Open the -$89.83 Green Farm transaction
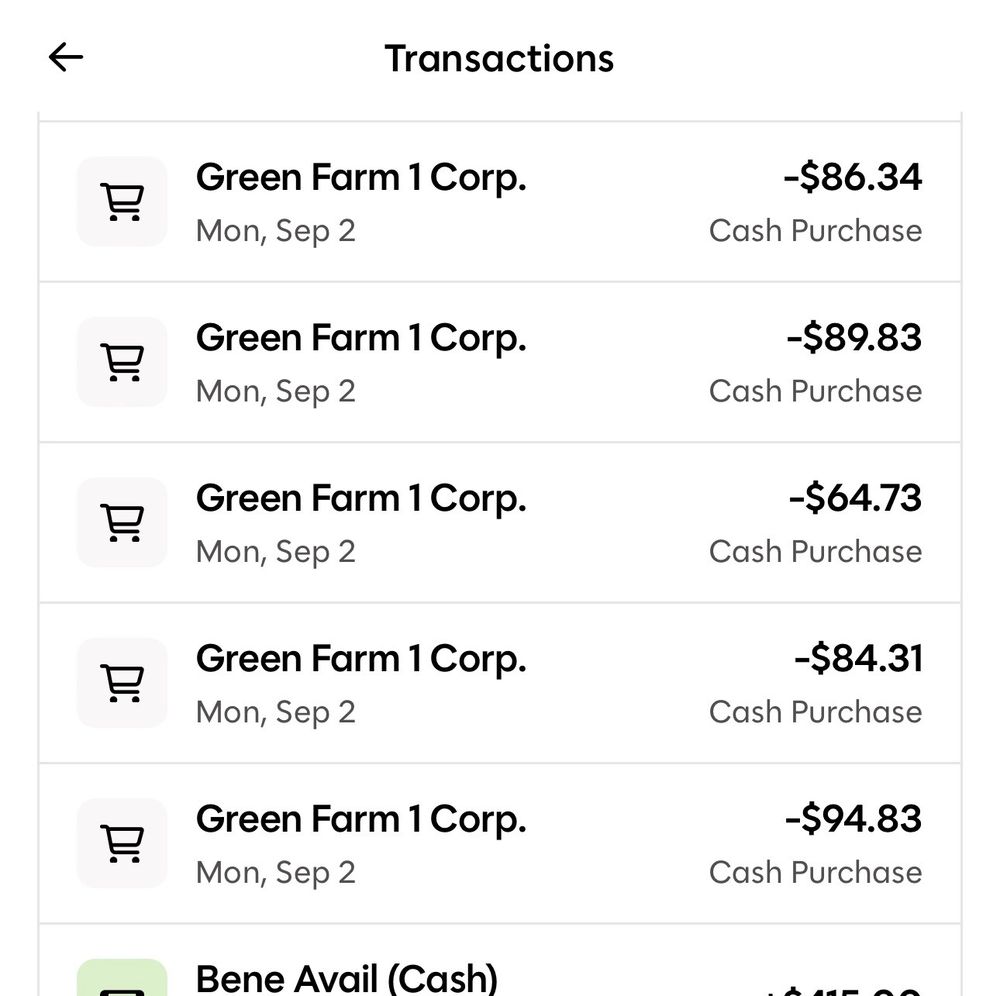This screenshot has height=996, width=1000. click(500, 362)
